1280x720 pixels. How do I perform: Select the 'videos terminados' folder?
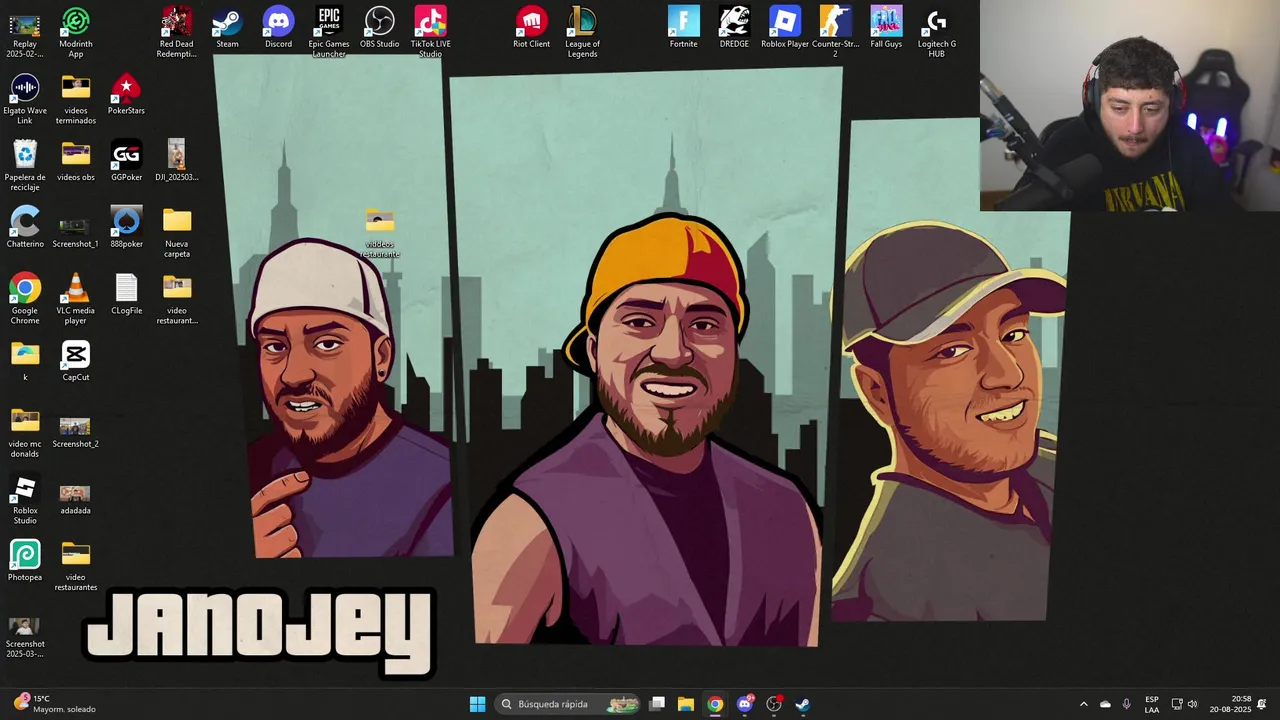click(x=76, y=99)
